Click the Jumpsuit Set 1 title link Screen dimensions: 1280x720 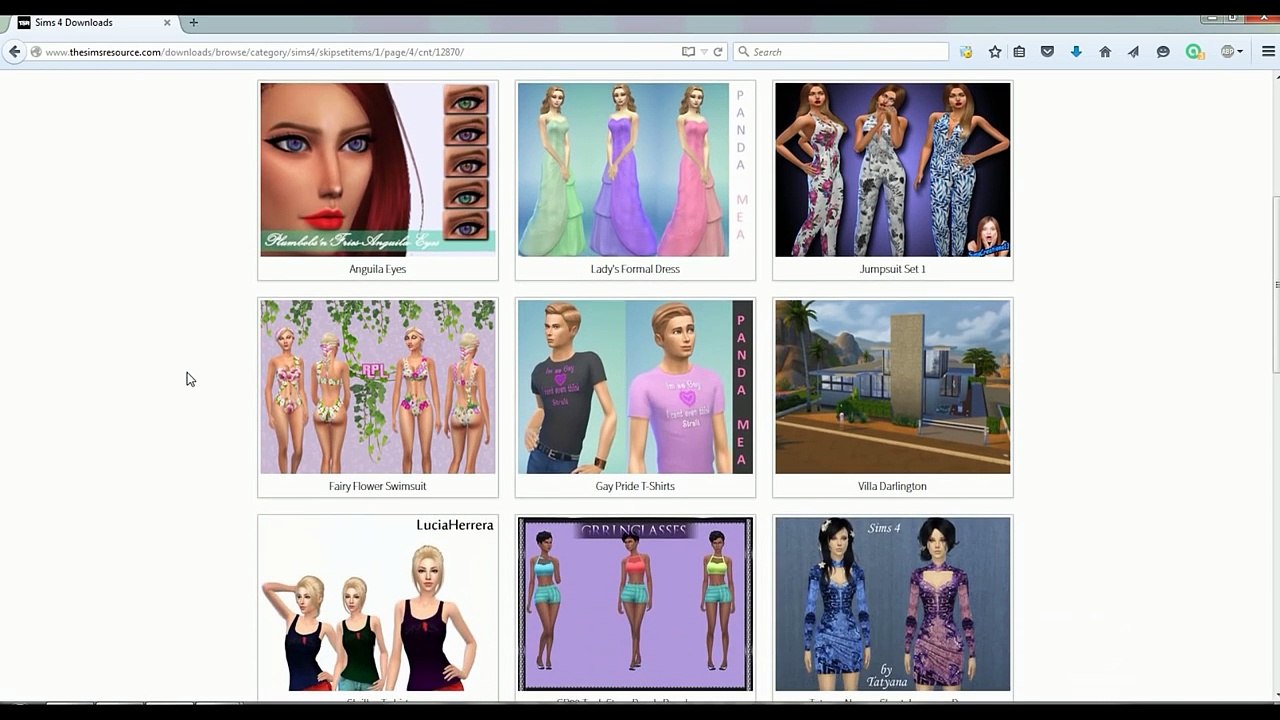pos(893,269)
